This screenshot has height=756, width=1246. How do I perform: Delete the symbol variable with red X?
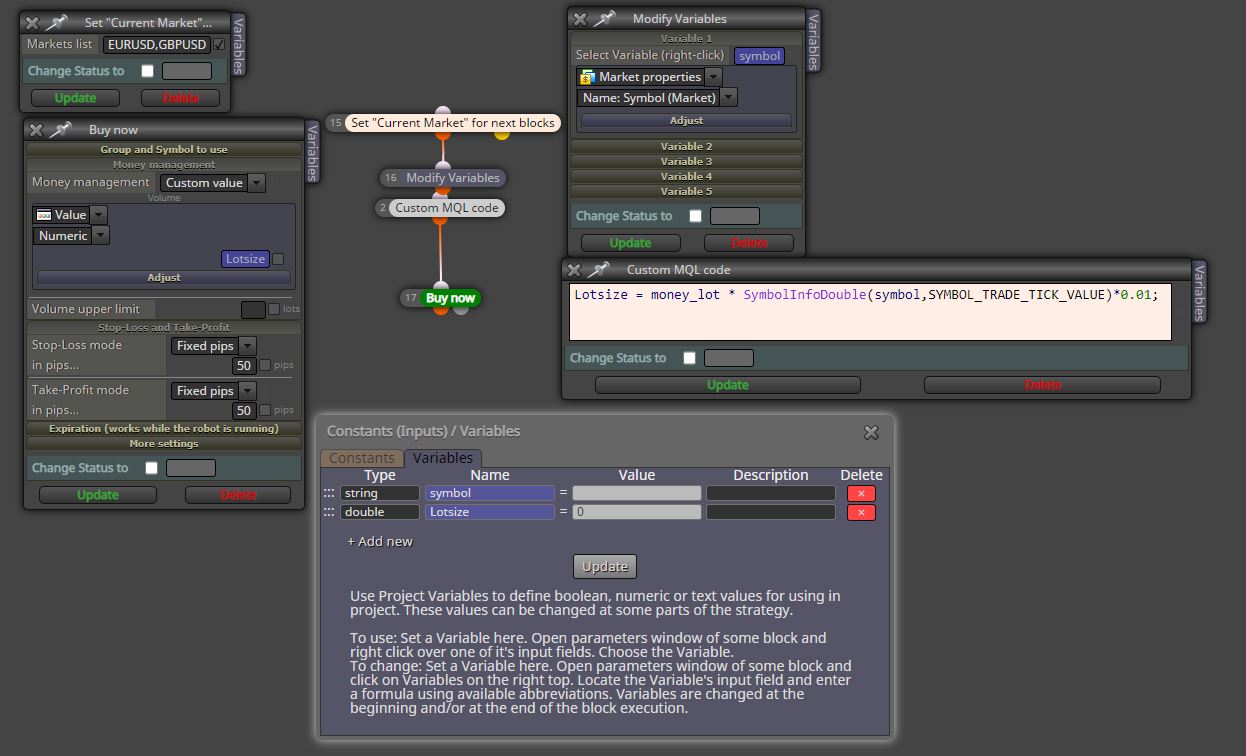(861, 493)
